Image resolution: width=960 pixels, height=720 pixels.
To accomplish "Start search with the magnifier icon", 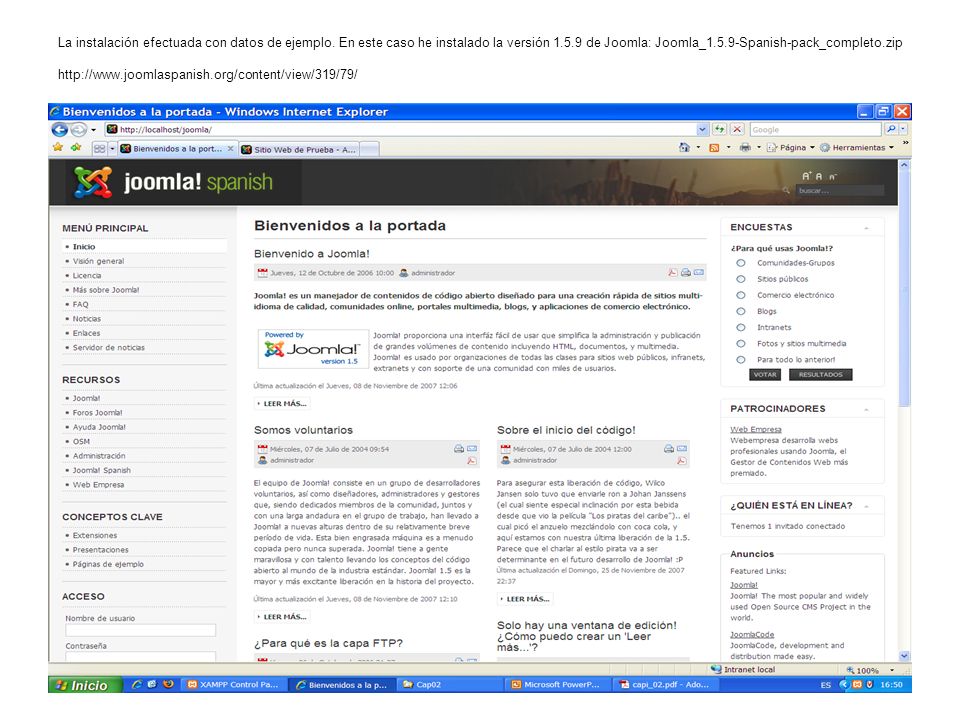I will pyautogui.click(x=891, y=129).
